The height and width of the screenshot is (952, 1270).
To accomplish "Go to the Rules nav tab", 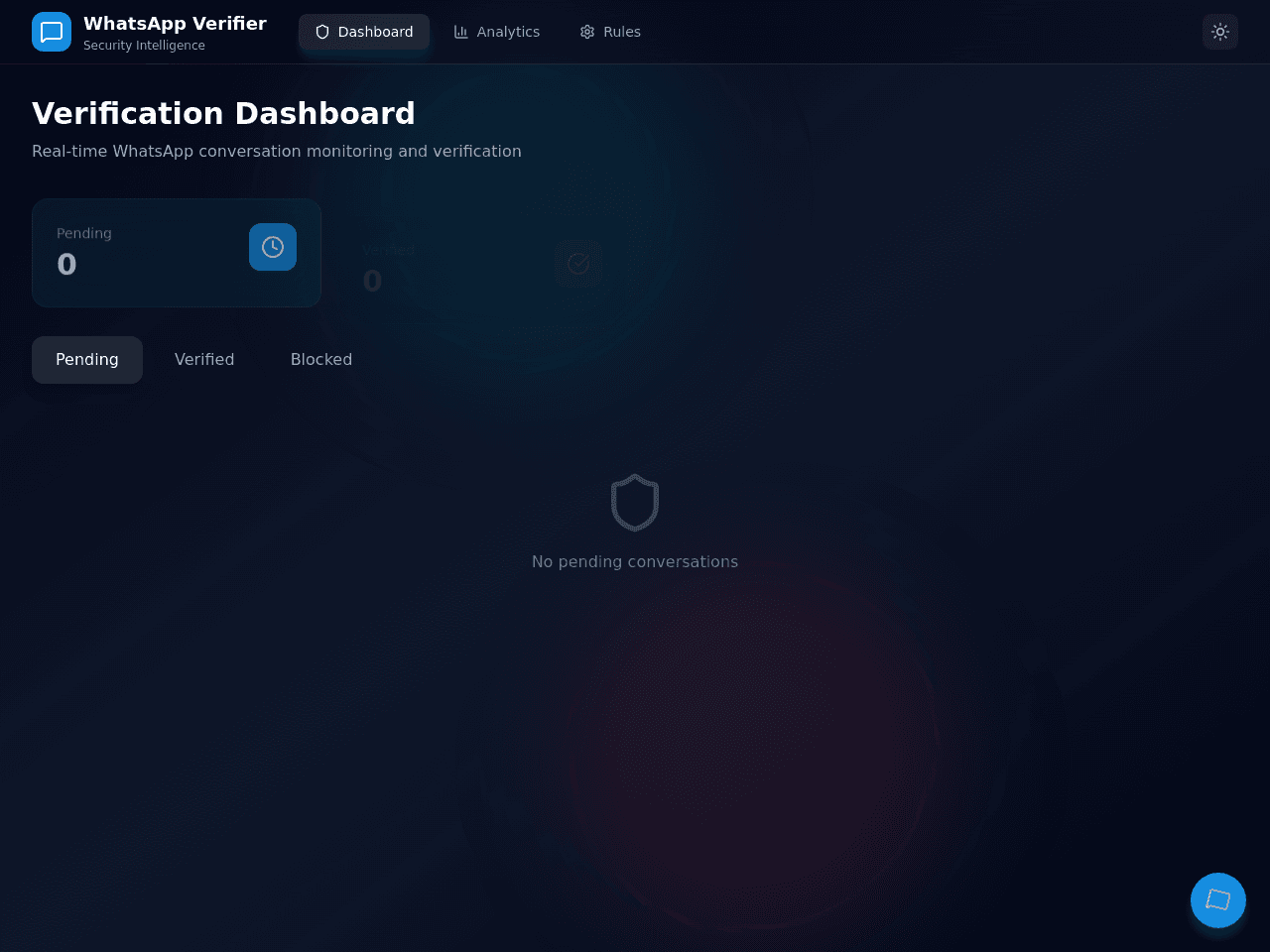I will (610, 32).
